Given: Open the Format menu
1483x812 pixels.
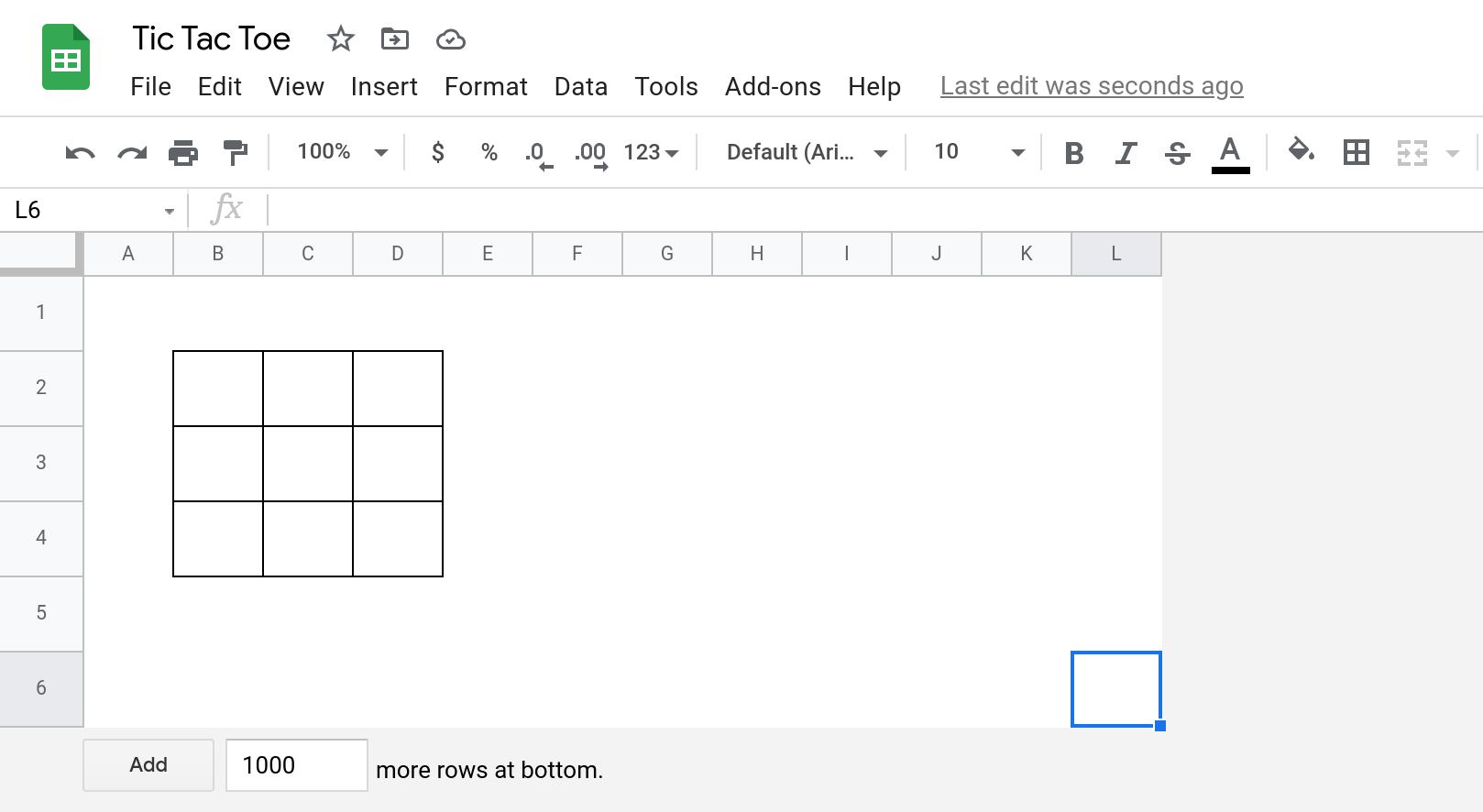Looking at the screenshot, I should pyautogui.click(x=486, y=87).
